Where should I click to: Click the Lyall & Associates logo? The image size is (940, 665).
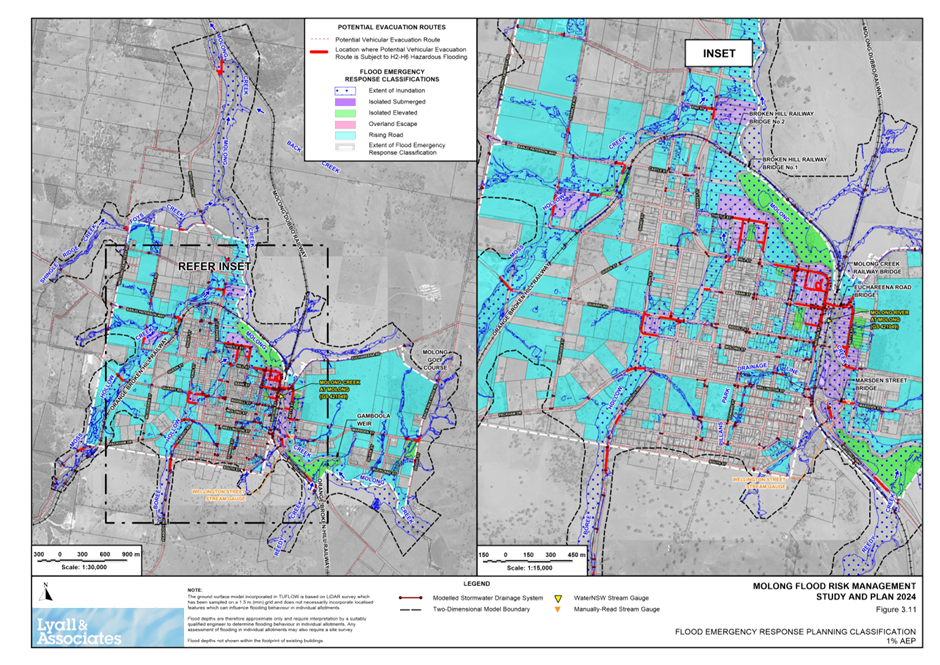pos(108,628)
